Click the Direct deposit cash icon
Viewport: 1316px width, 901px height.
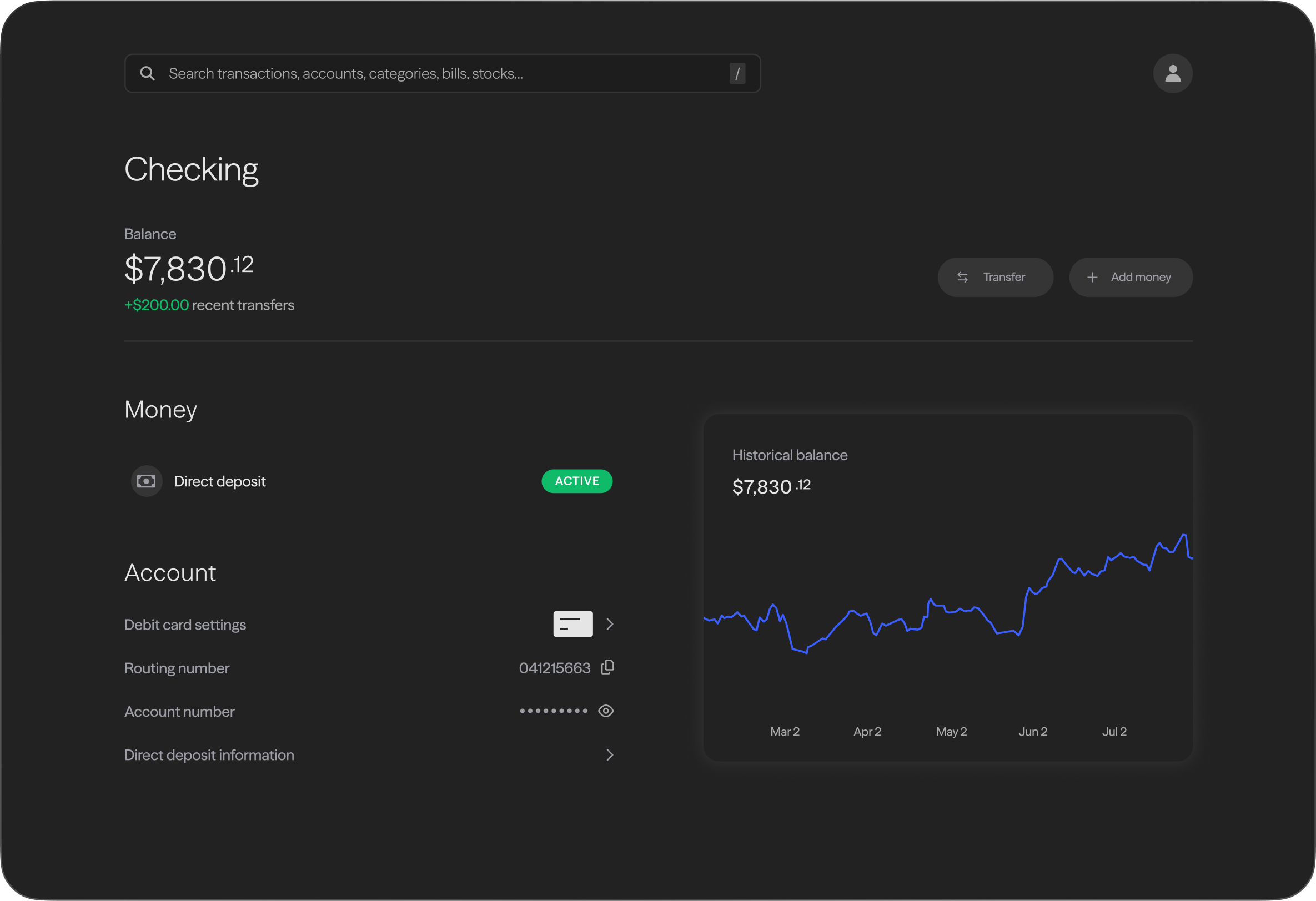147,481
